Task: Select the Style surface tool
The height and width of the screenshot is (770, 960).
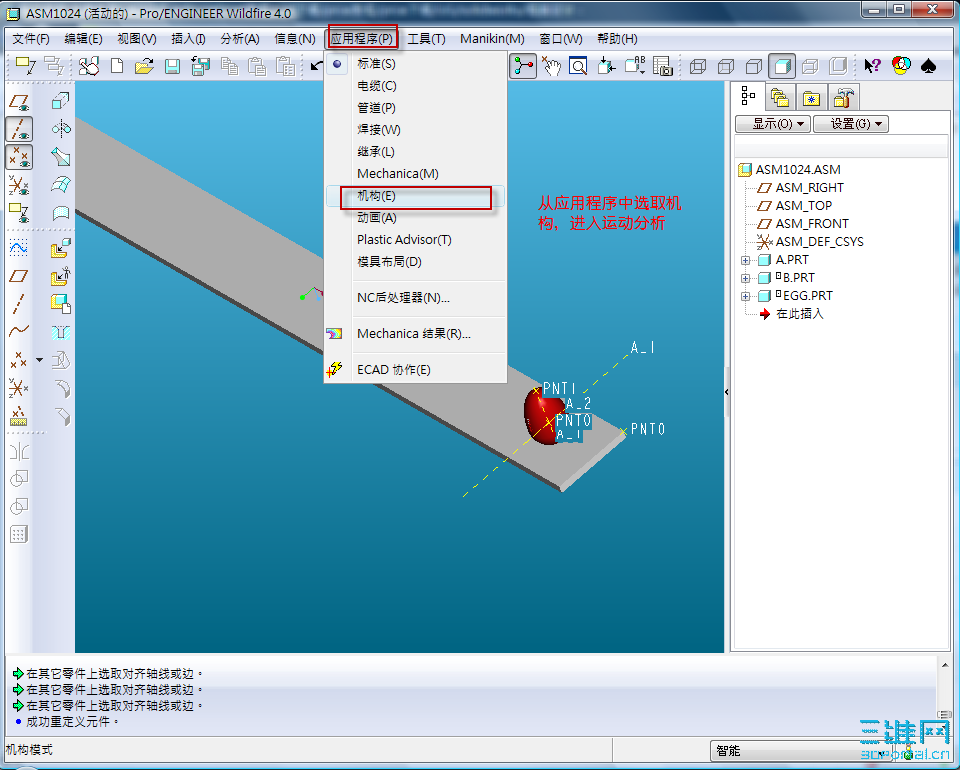Action: (x=61, y=213)
